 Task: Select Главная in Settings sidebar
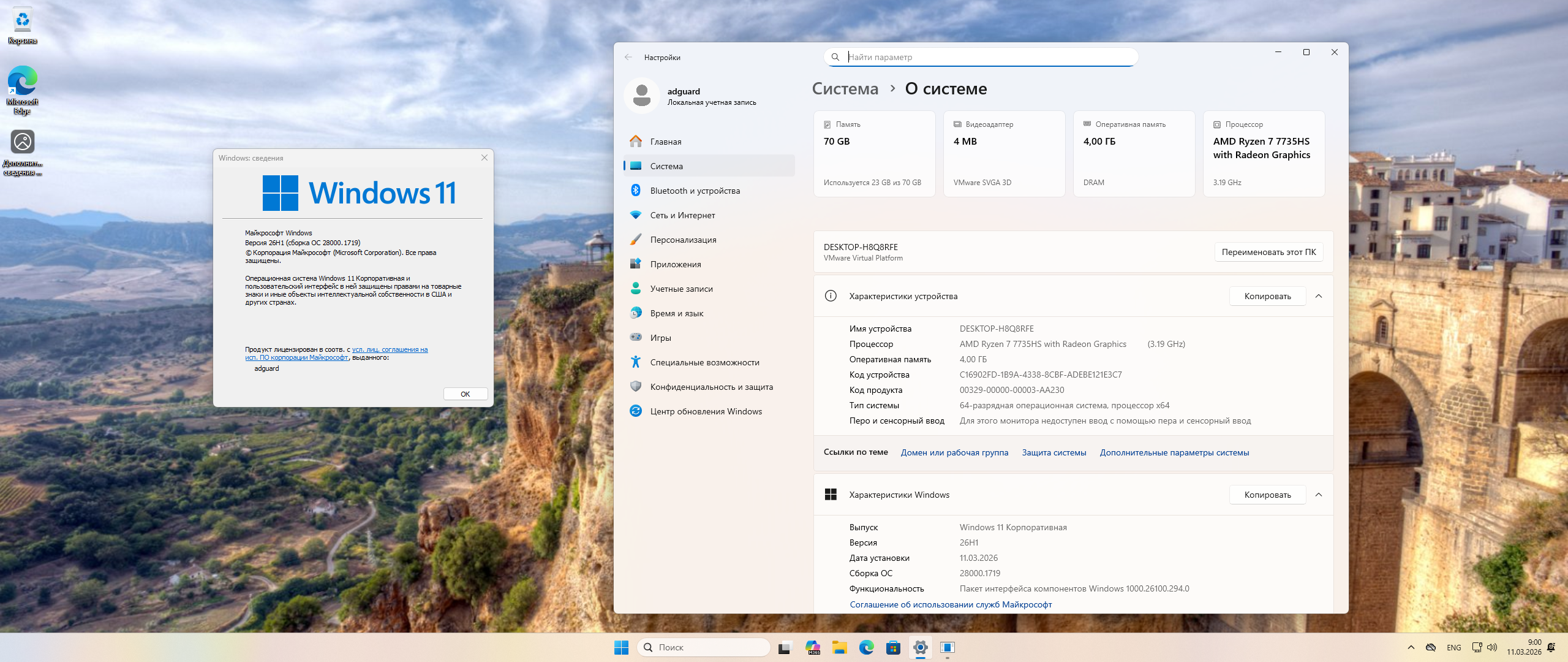[x=665, y=142]
